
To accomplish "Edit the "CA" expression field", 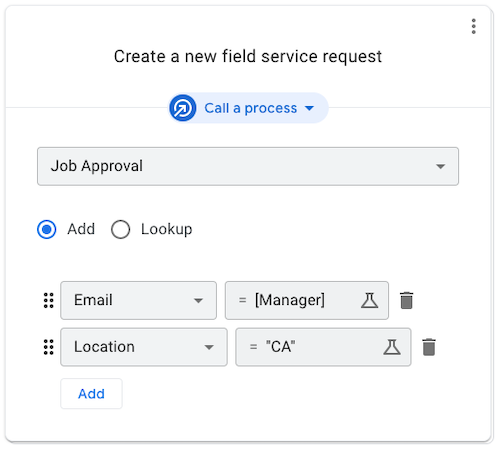I will click(323, 347).
